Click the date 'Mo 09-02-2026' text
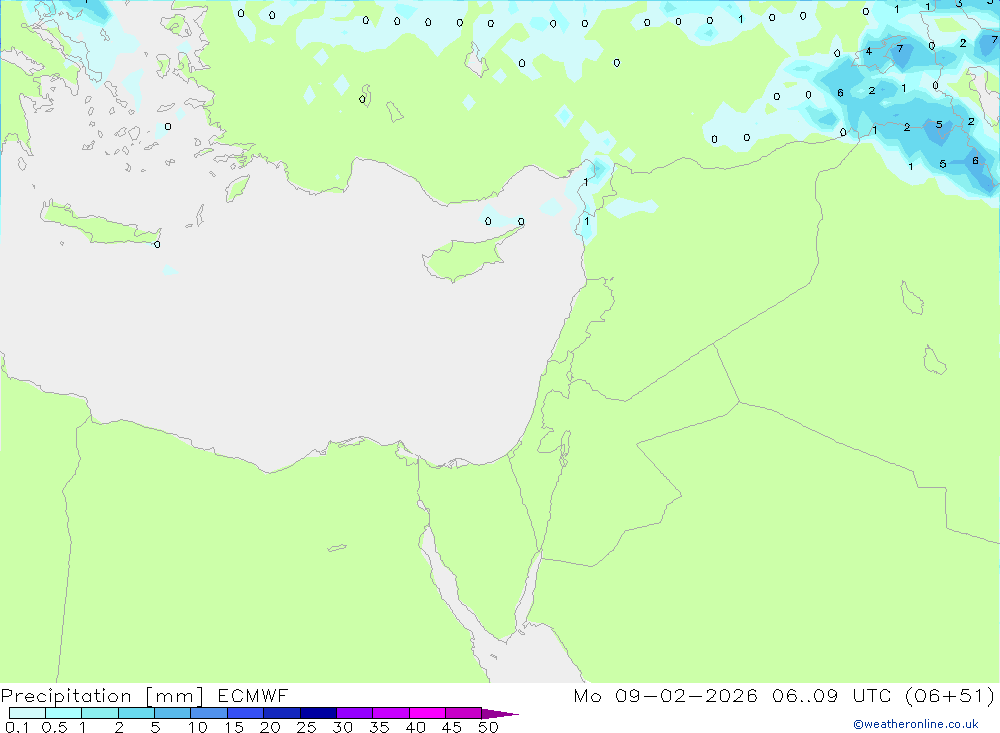Viewport: 1000px width, 733px height. click(x=666, y=695)
